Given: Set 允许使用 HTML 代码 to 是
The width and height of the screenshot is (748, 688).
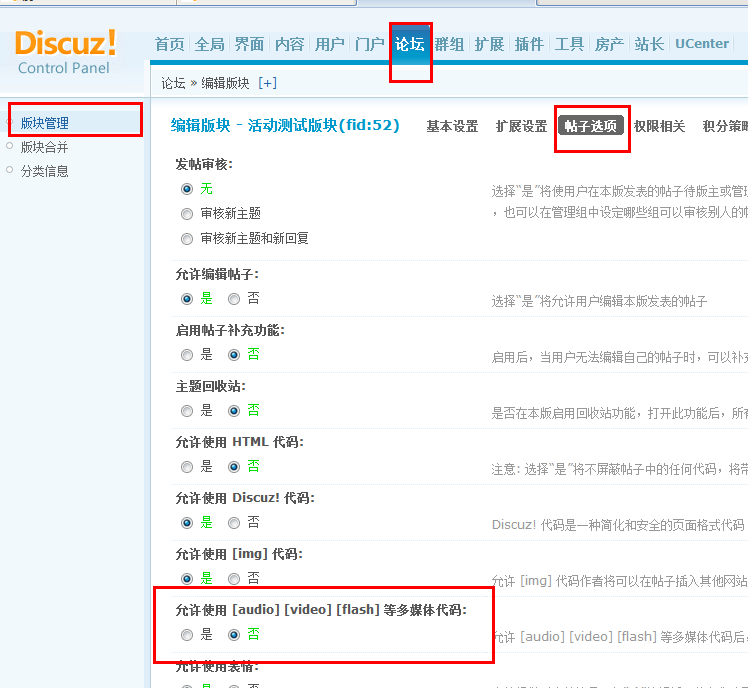Looking at the screenshot, I should [x=187, y=467].
